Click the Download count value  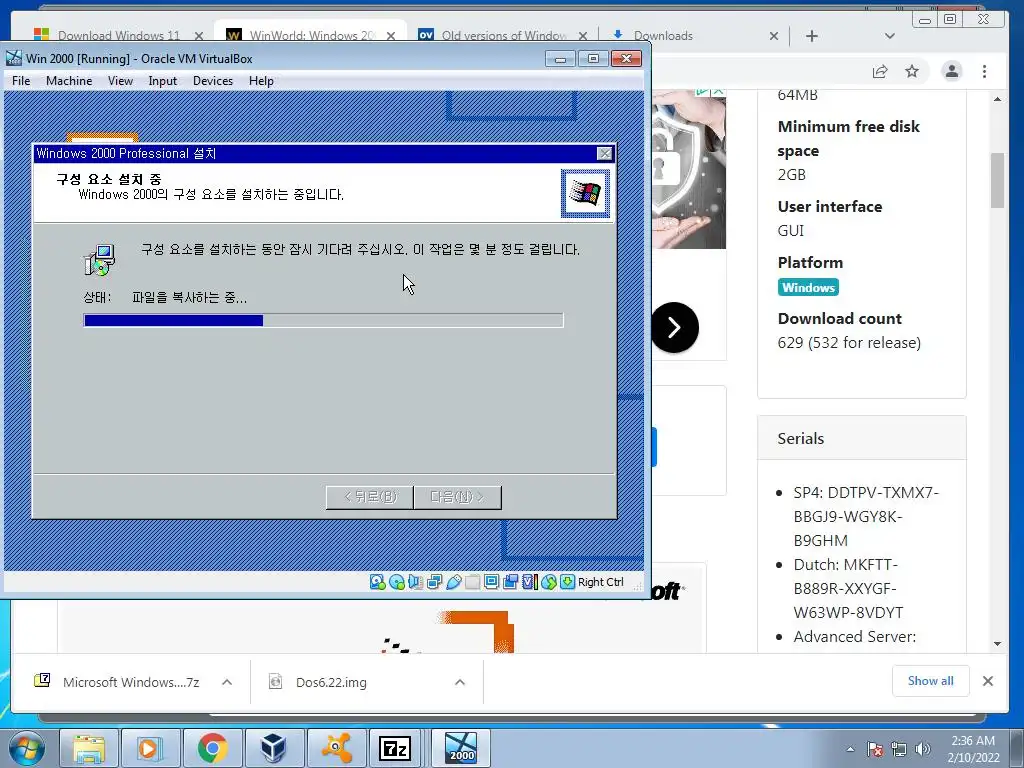pyautogui.click(x=849, y=343)
